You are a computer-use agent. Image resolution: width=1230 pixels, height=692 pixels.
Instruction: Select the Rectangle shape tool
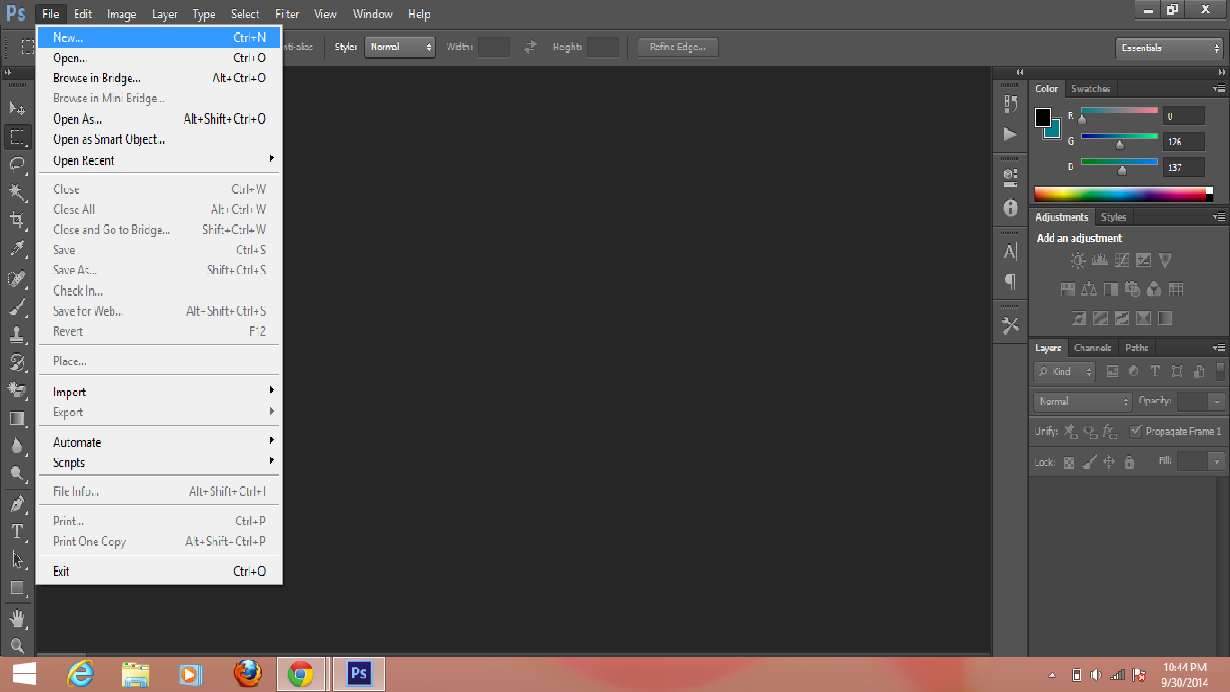(17, 588)
